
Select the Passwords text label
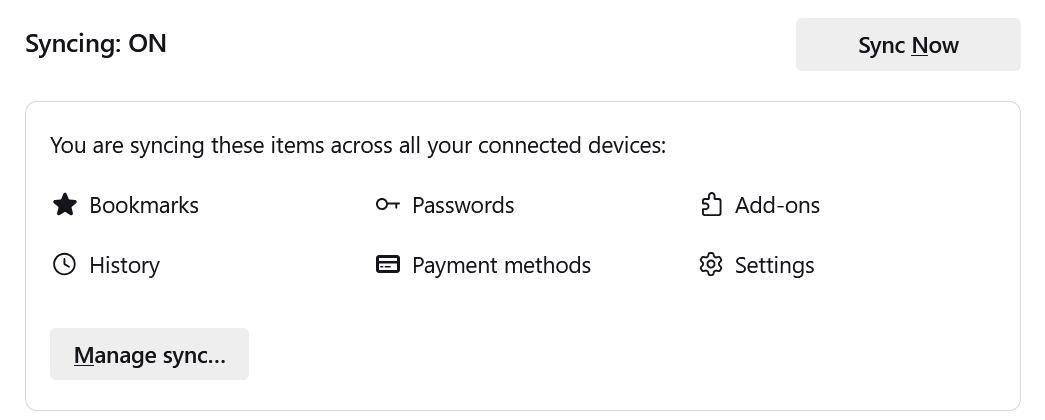463,205
